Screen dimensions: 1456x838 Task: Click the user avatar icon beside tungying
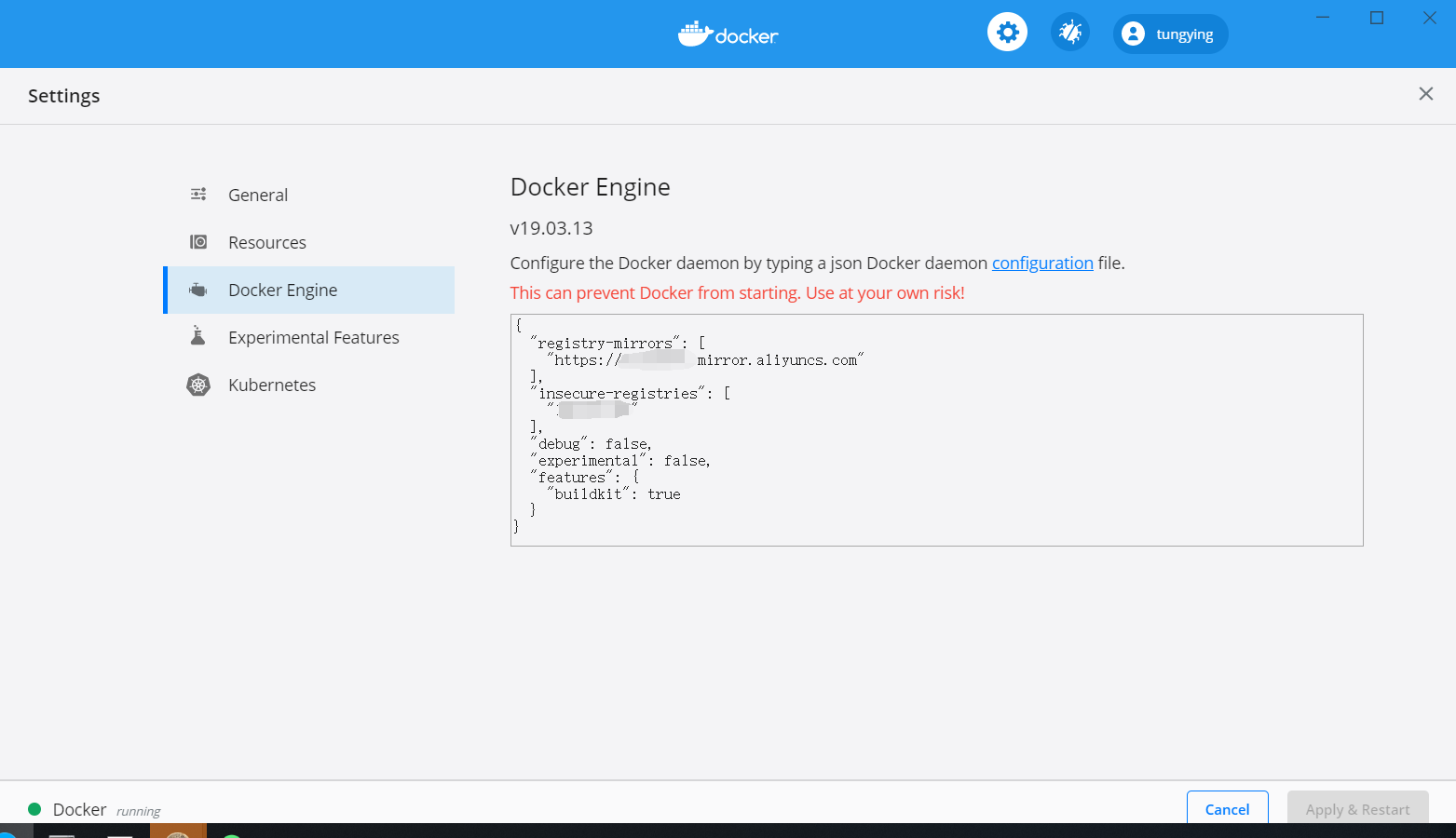(1133, 34)
